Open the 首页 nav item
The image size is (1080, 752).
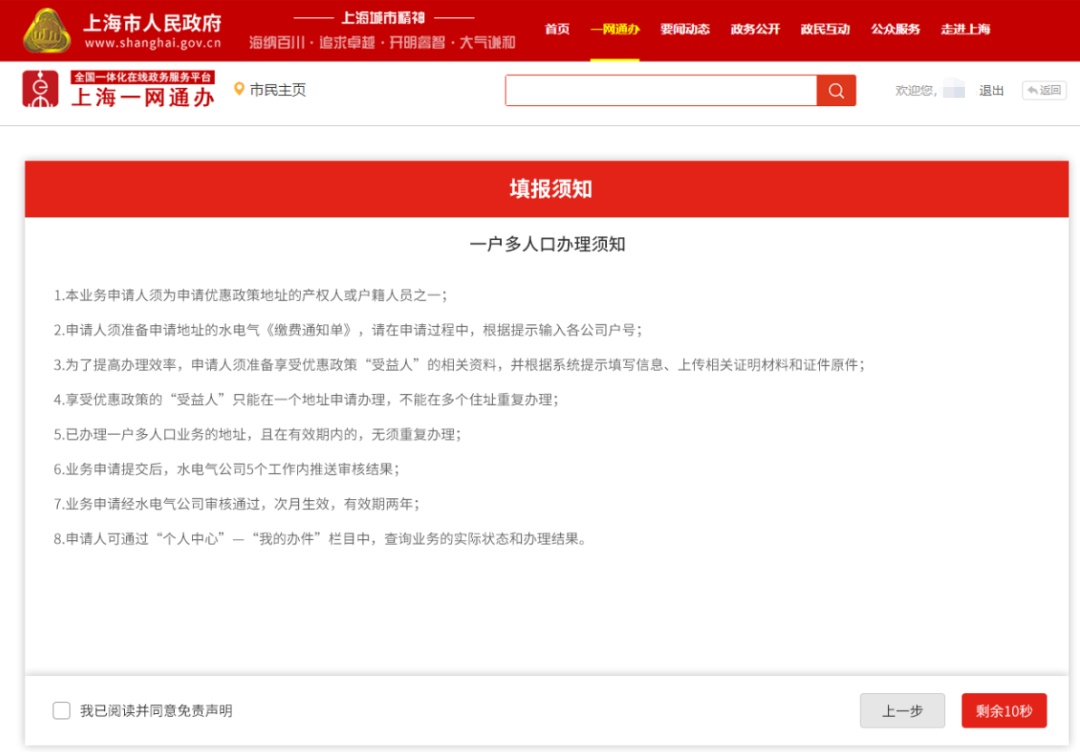557,29
